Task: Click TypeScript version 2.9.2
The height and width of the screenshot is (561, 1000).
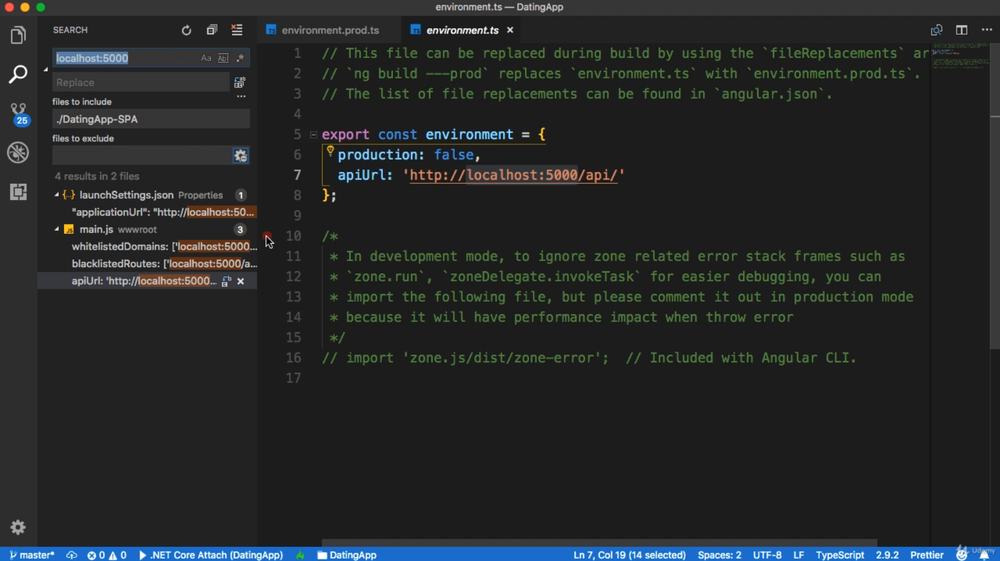Action: [x=886, y=555]
